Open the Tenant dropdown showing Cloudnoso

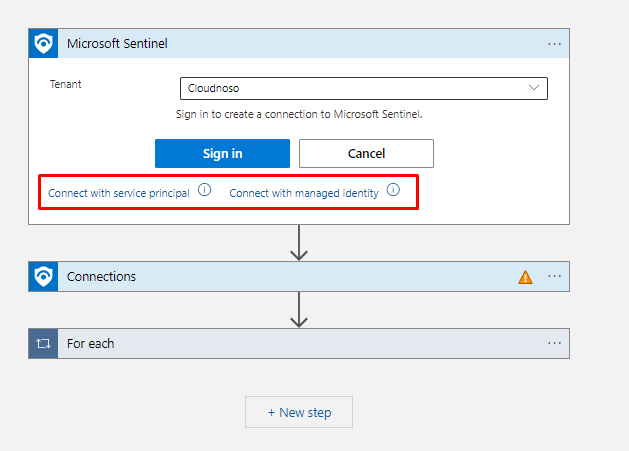coord(363,88)
